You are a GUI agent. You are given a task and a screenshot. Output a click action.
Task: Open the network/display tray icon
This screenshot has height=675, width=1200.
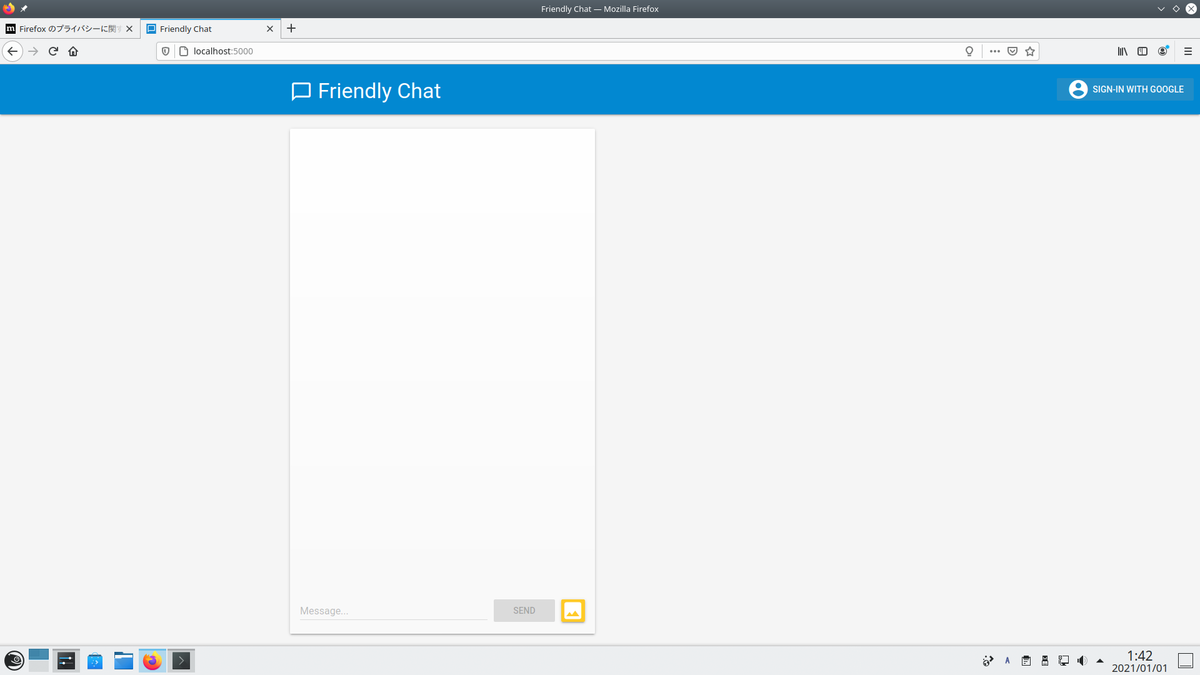click(x=1064, y=660)
